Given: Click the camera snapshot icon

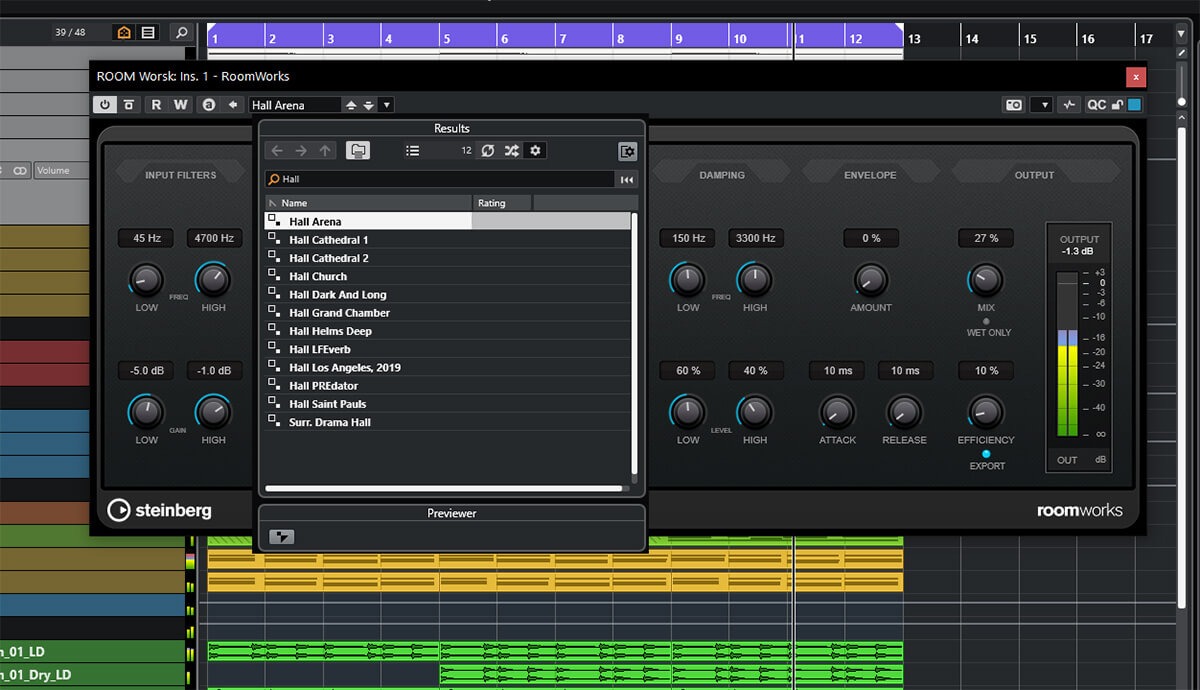Looking at the screenshot, I should [1014, 105].
